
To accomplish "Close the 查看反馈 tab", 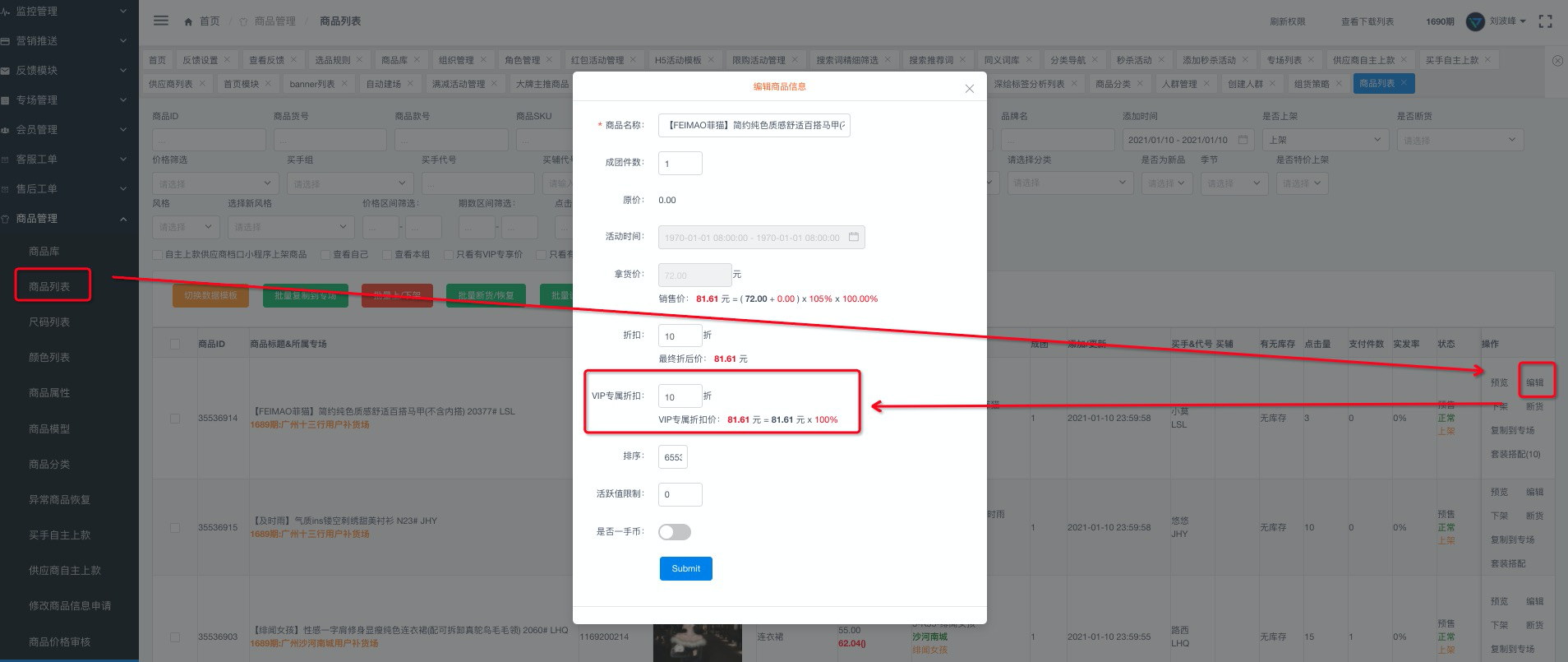I will [293, 60].
